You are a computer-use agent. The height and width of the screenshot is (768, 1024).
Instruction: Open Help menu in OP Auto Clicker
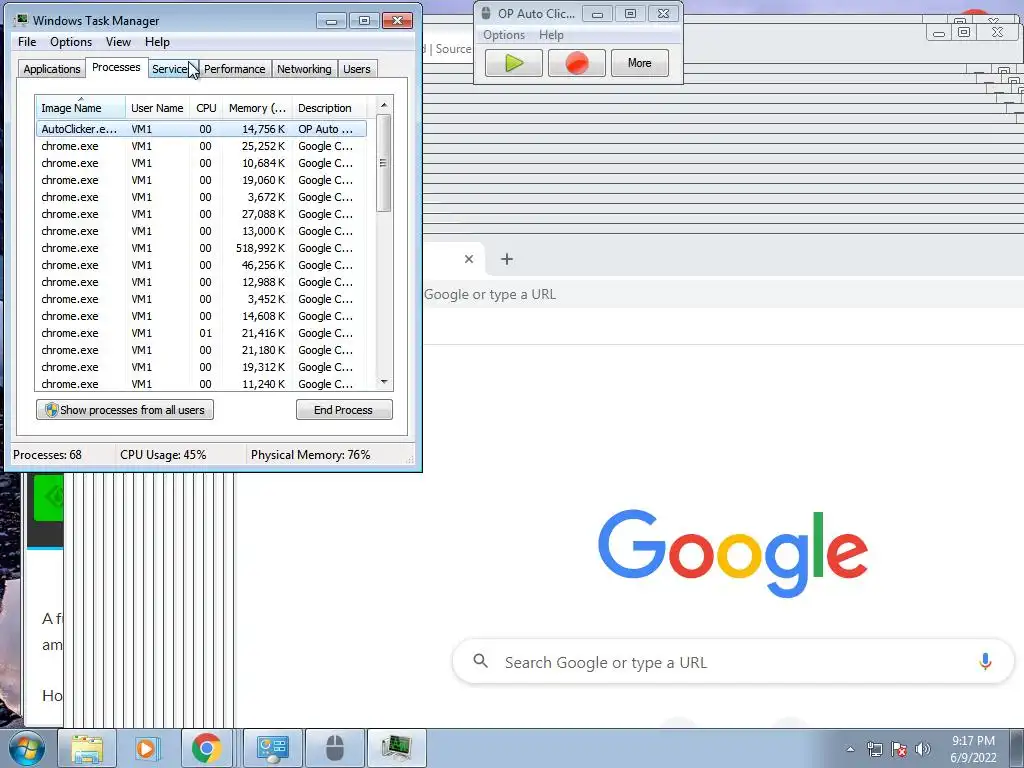(551, 35)
